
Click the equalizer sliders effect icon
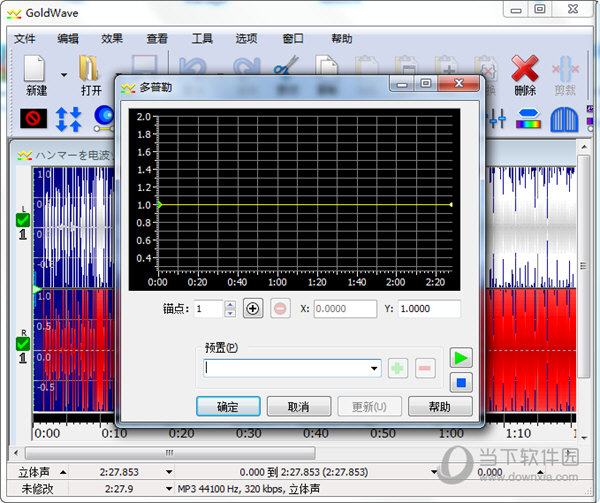tap(497, 119)
